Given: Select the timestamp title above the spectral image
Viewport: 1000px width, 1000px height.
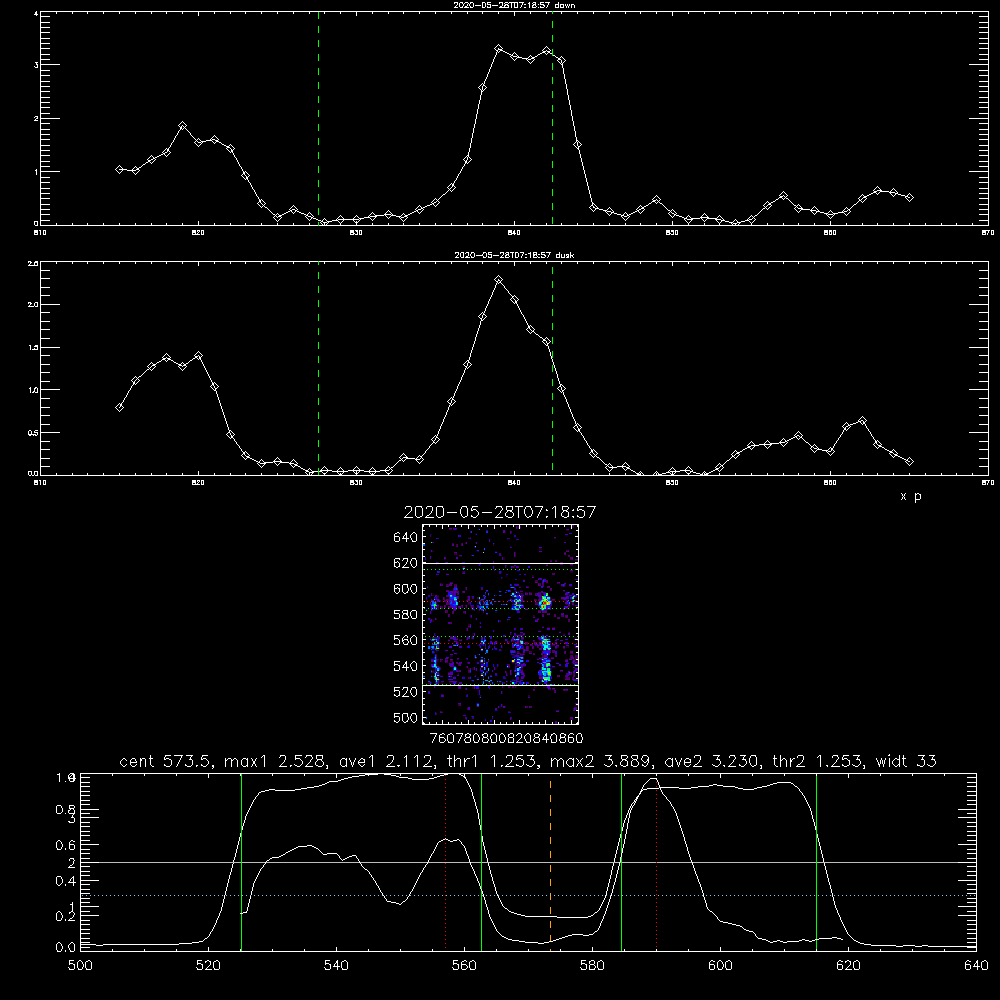Looking at the screenshot, I should pos(500,512).
